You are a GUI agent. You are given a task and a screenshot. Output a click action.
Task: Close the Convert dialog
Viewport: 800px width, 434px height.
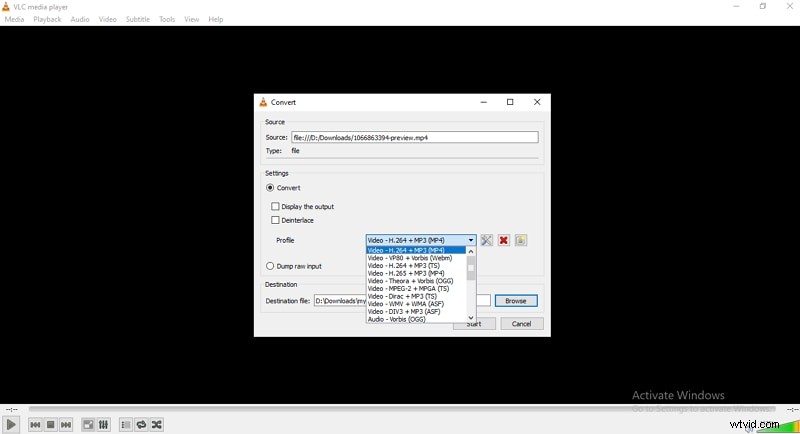point(537,102)
